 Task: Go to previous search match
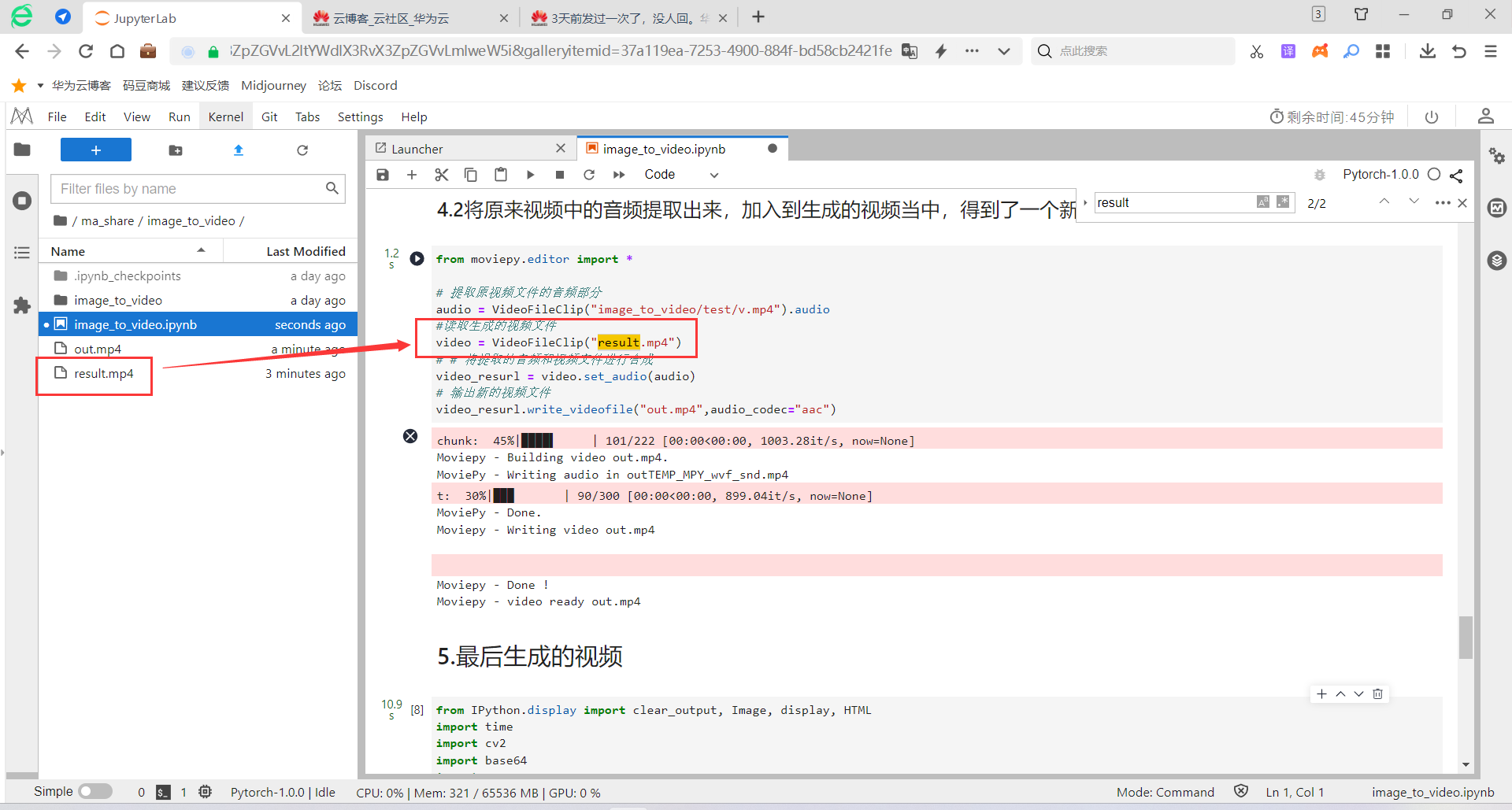pyautogui.click(x=1384, y=202)
